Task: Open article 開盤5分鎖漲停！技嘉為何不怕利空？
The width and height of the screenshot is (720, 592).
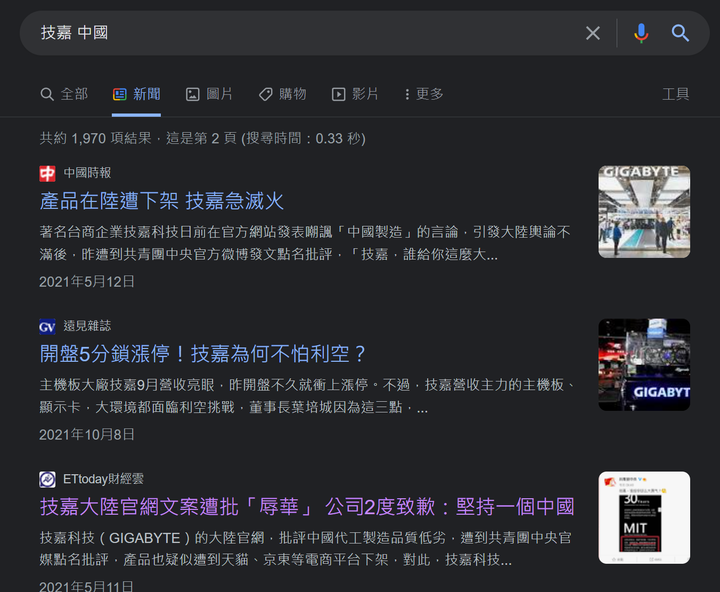Action: [x=203, y=354]
